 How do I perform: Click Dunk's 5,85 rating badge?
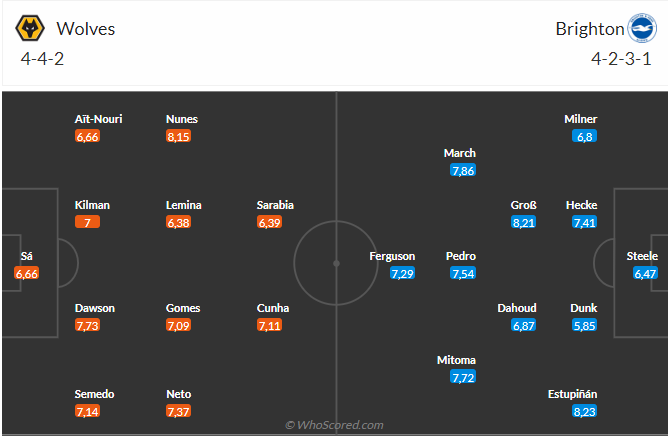coord(584,325)
